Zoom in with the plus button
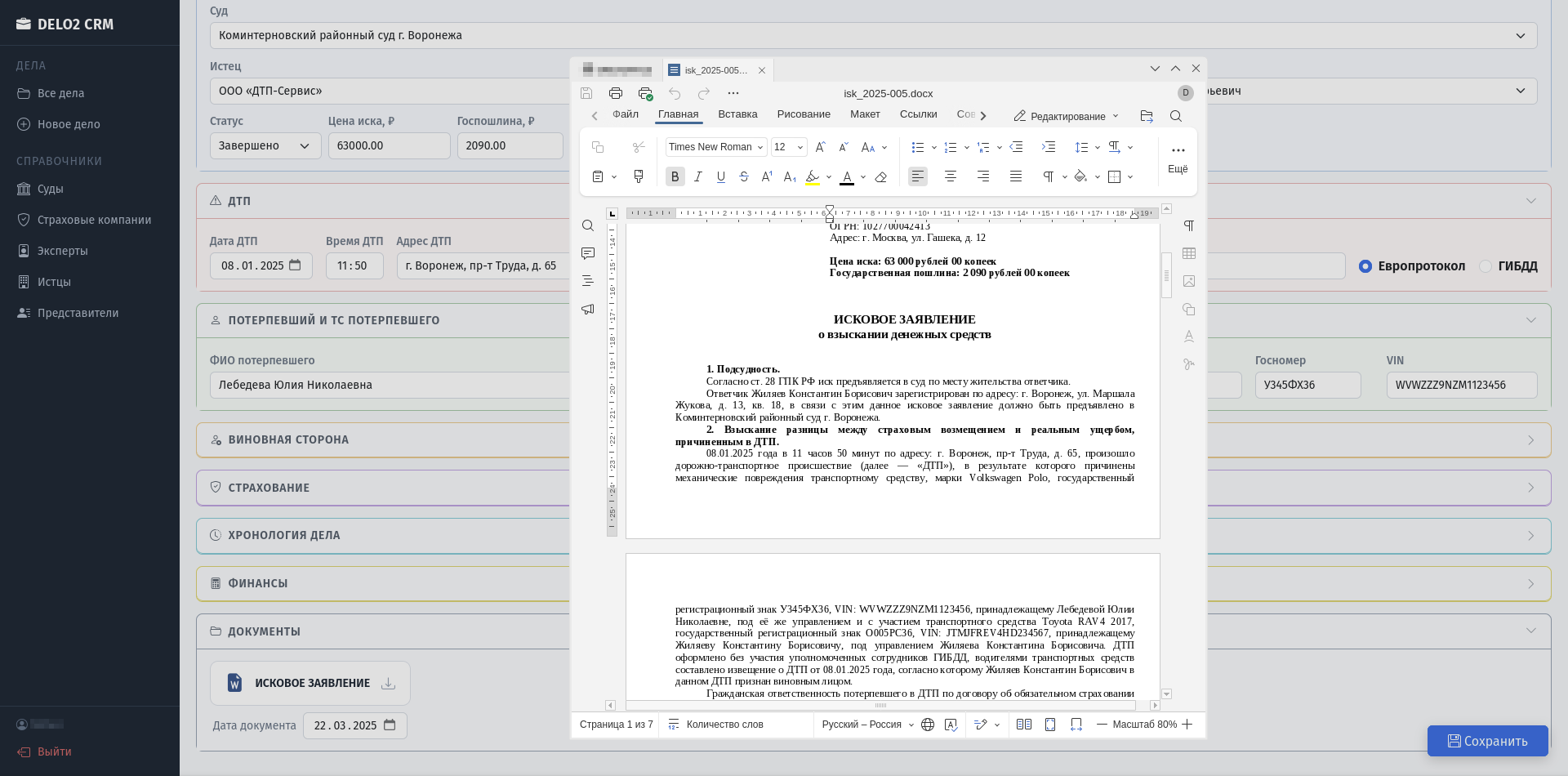This screenshot has height=776, width=1568. 1187,725
